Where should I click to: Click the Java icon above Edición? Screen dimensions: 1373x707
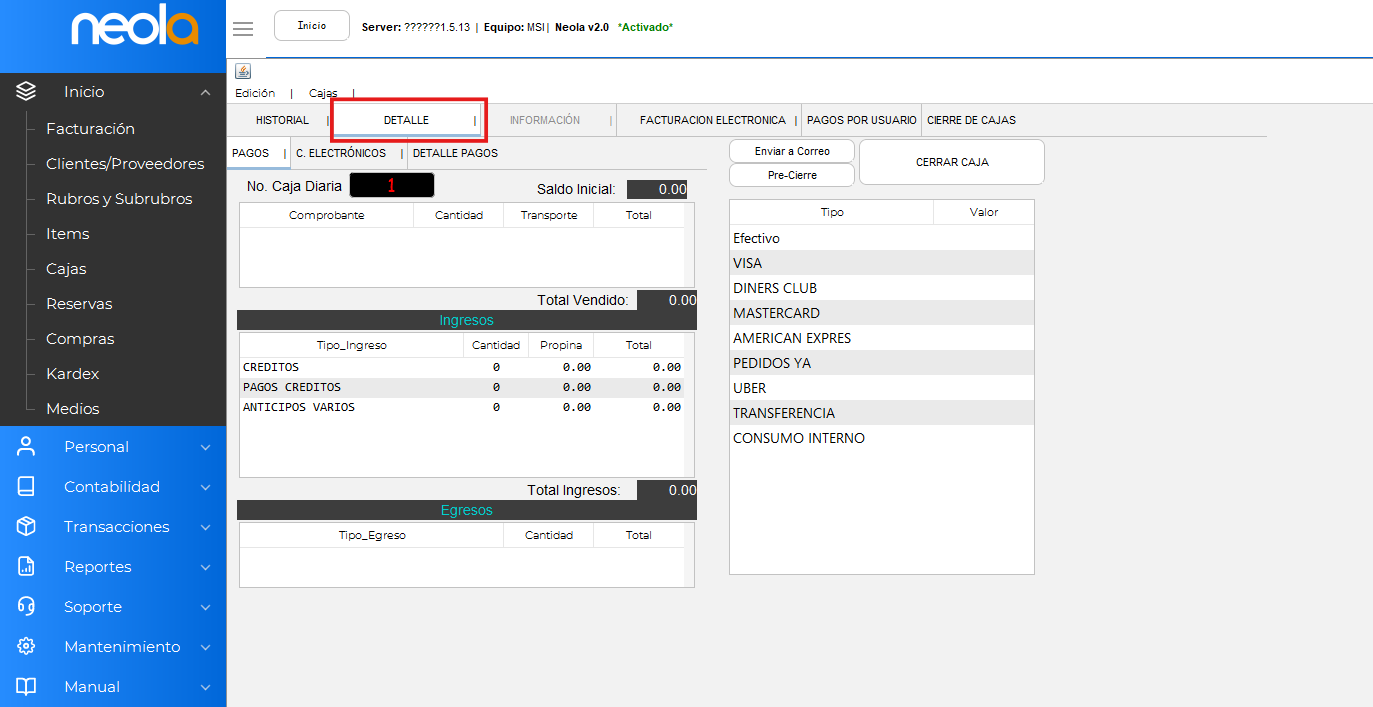[243, 71]
